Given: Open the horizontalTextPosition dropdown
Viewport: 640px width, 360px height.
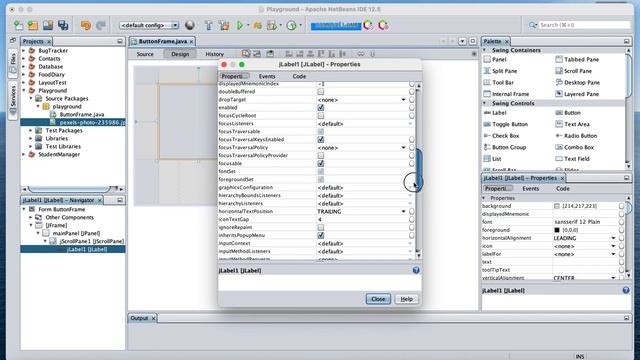Looking at the screenshot, I should [403, 211].
